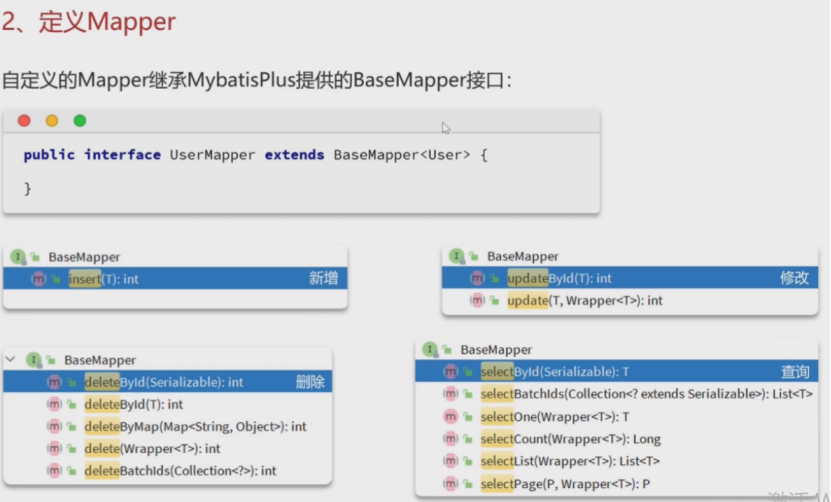The image size is (831, 502).
Task: Select the updateById(T): int method row
Action: [630, 278]
